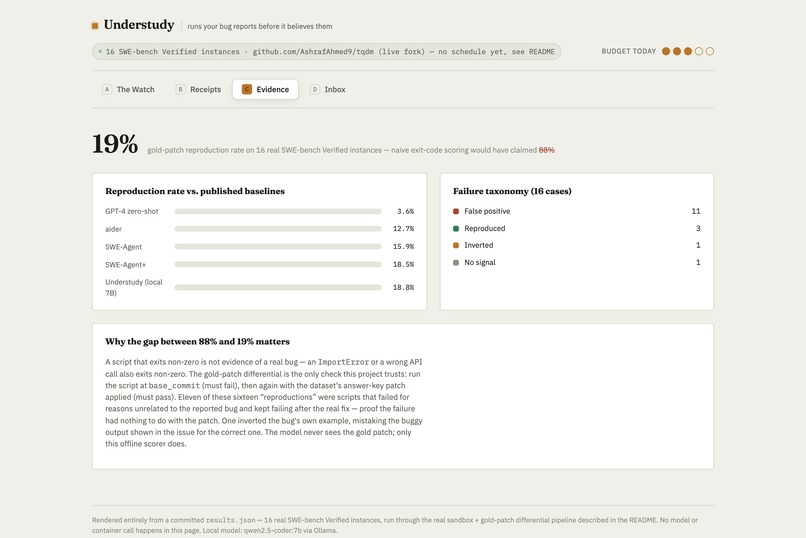The height and width of the screenshot is (538, 806).
Task: Open the Inbox tab
Action: (328, 89)
